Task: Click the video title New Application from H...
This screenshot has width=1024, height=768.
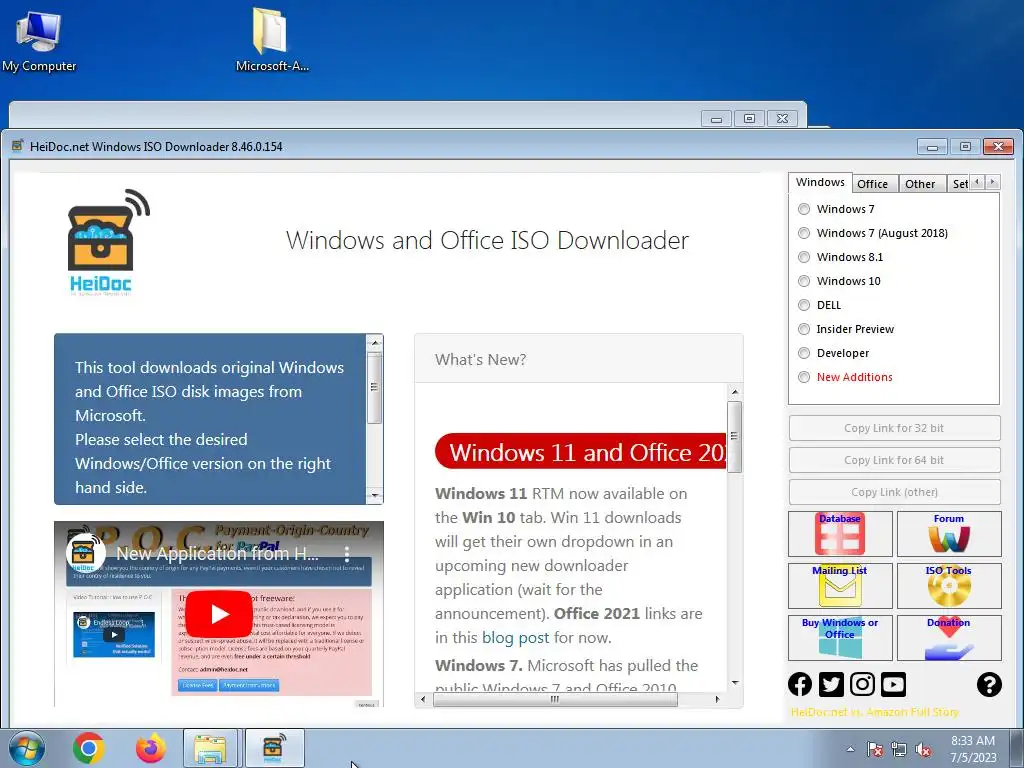Action: click(217, 554)
